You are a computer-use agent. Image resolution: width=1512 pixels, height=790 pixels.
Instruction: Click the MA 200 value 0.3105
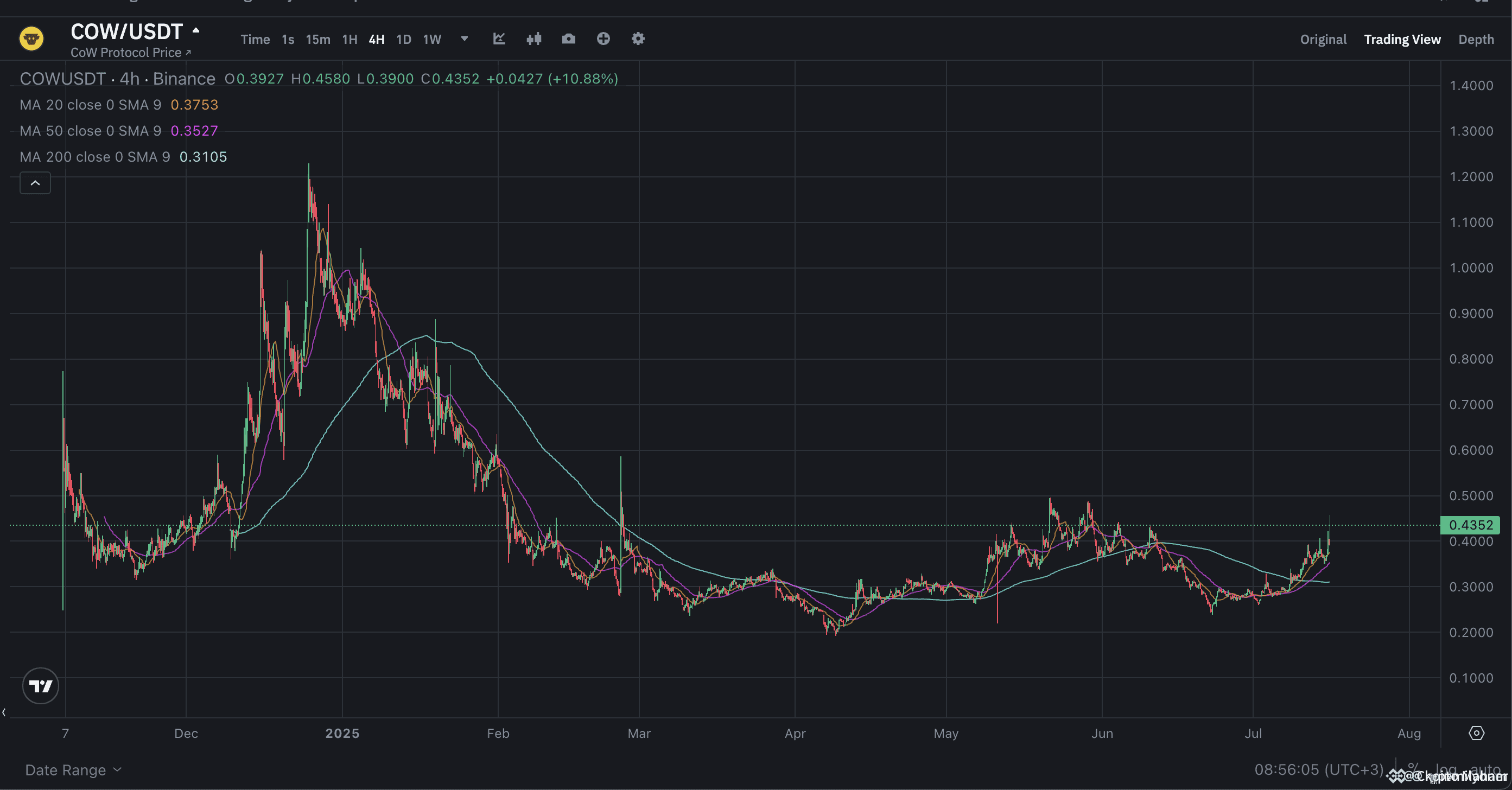tap(203, 157)
